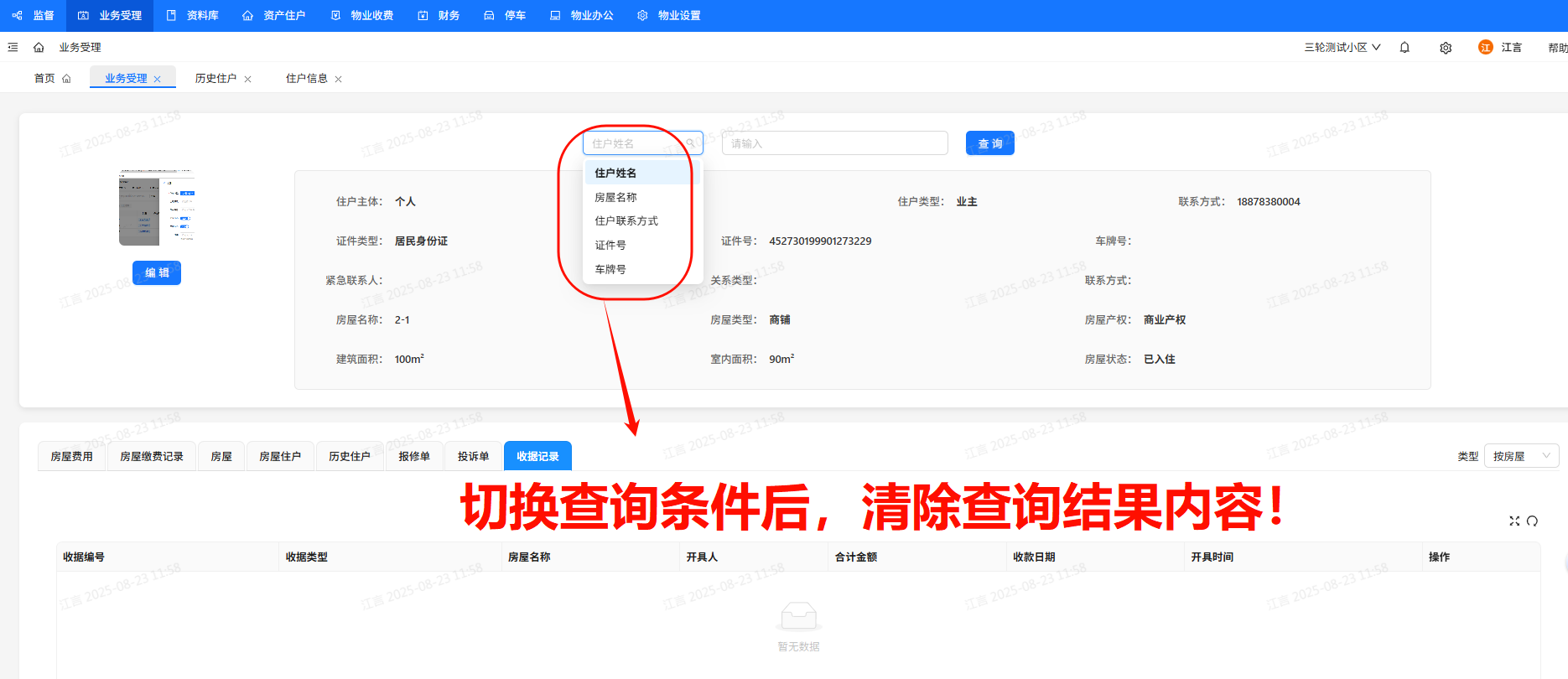Collapse the sidebar menu hamburger icon
Screen dimensions: 1568x679
13,48
